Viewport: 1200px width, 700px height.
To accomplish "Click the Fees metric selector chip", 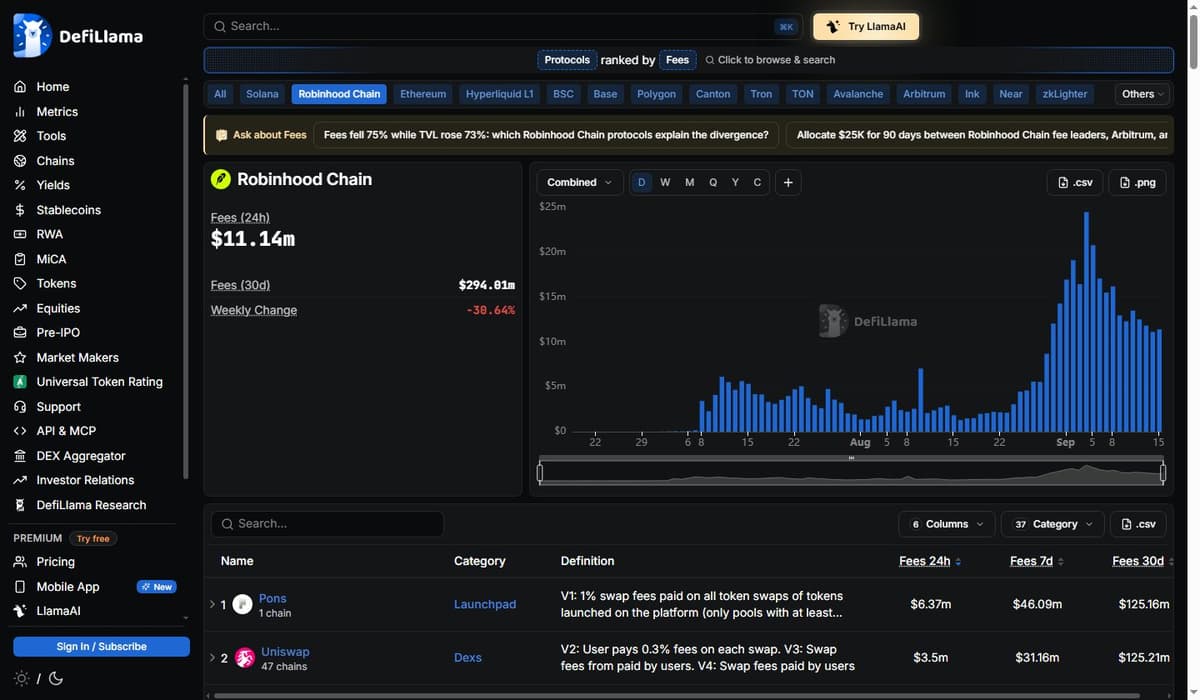I will [x=677, y=60].
